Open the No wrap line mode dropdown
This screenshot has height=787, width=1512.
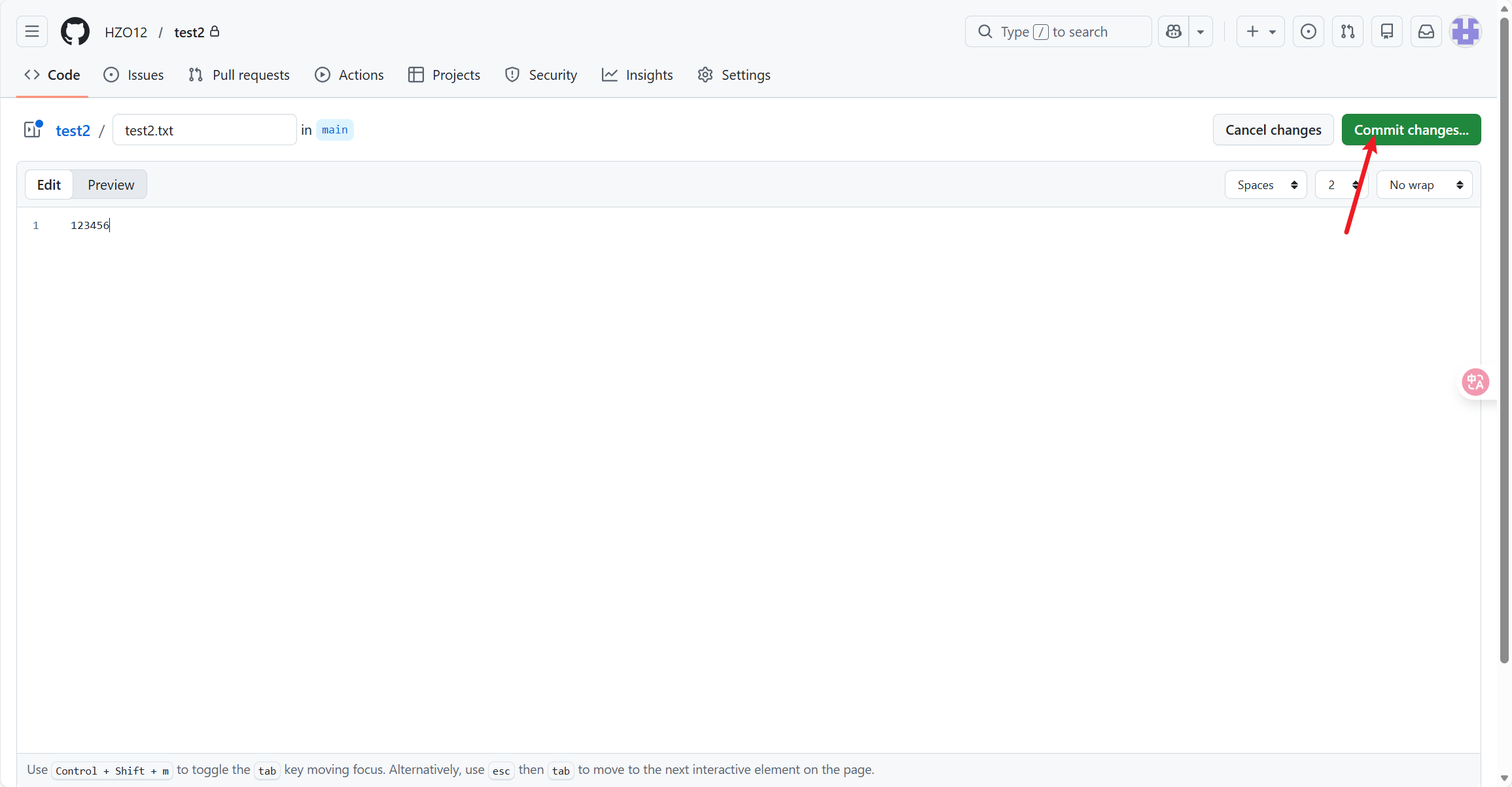pos(1424,185)
